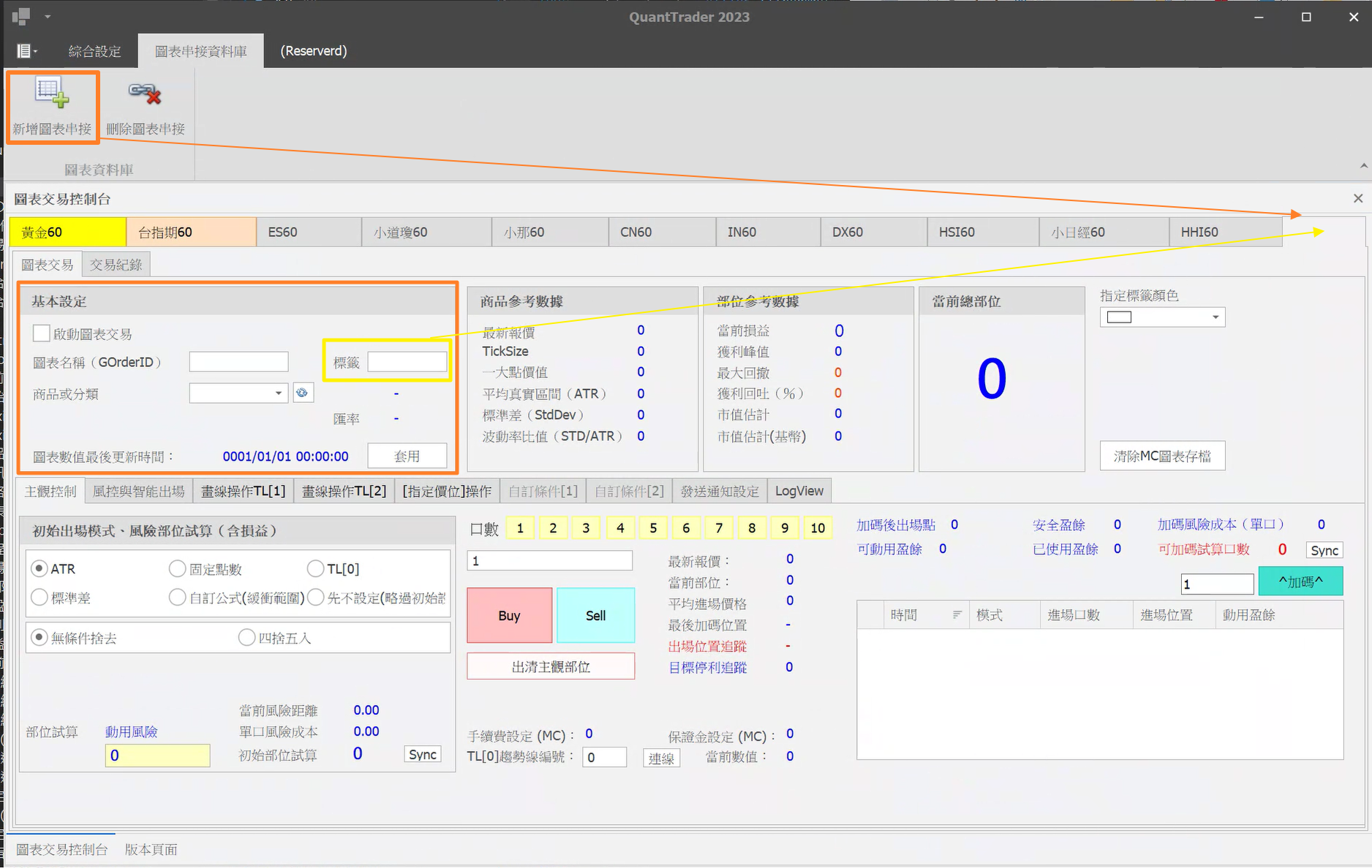Switch to 版本頁面 bottom tab

(151, 850)
